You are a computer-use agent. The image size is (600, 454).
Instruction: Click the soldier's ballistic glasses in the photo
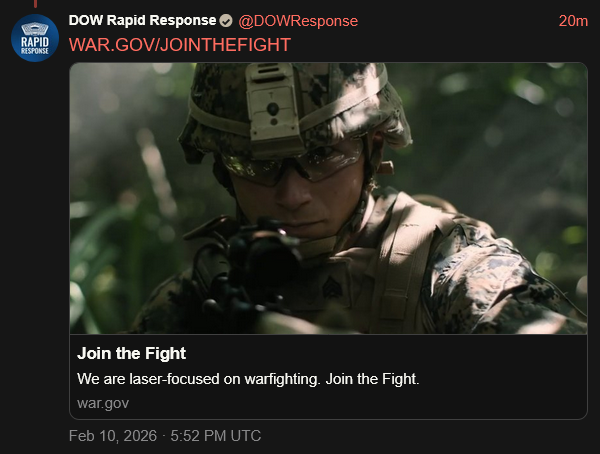(293, 165)
